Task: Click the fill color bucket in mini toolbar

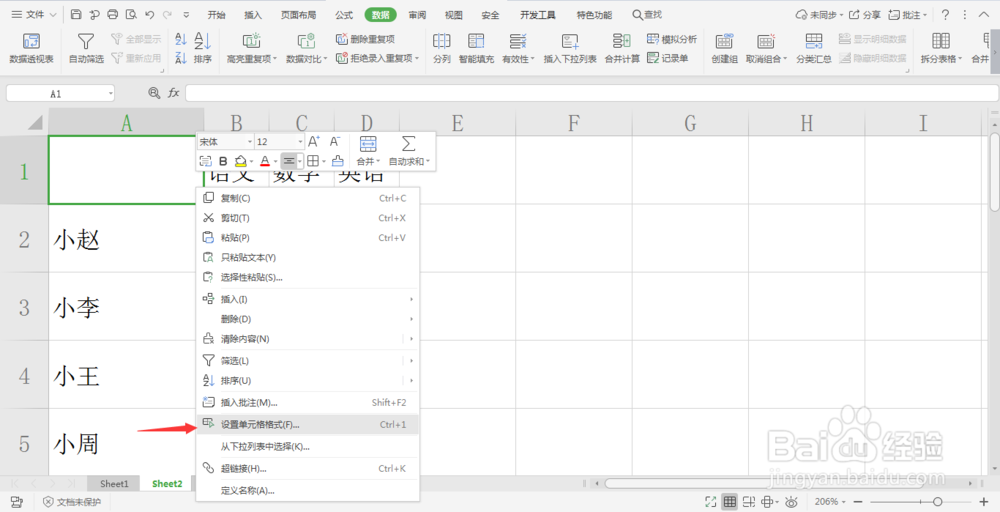Action: pos(240,161)
